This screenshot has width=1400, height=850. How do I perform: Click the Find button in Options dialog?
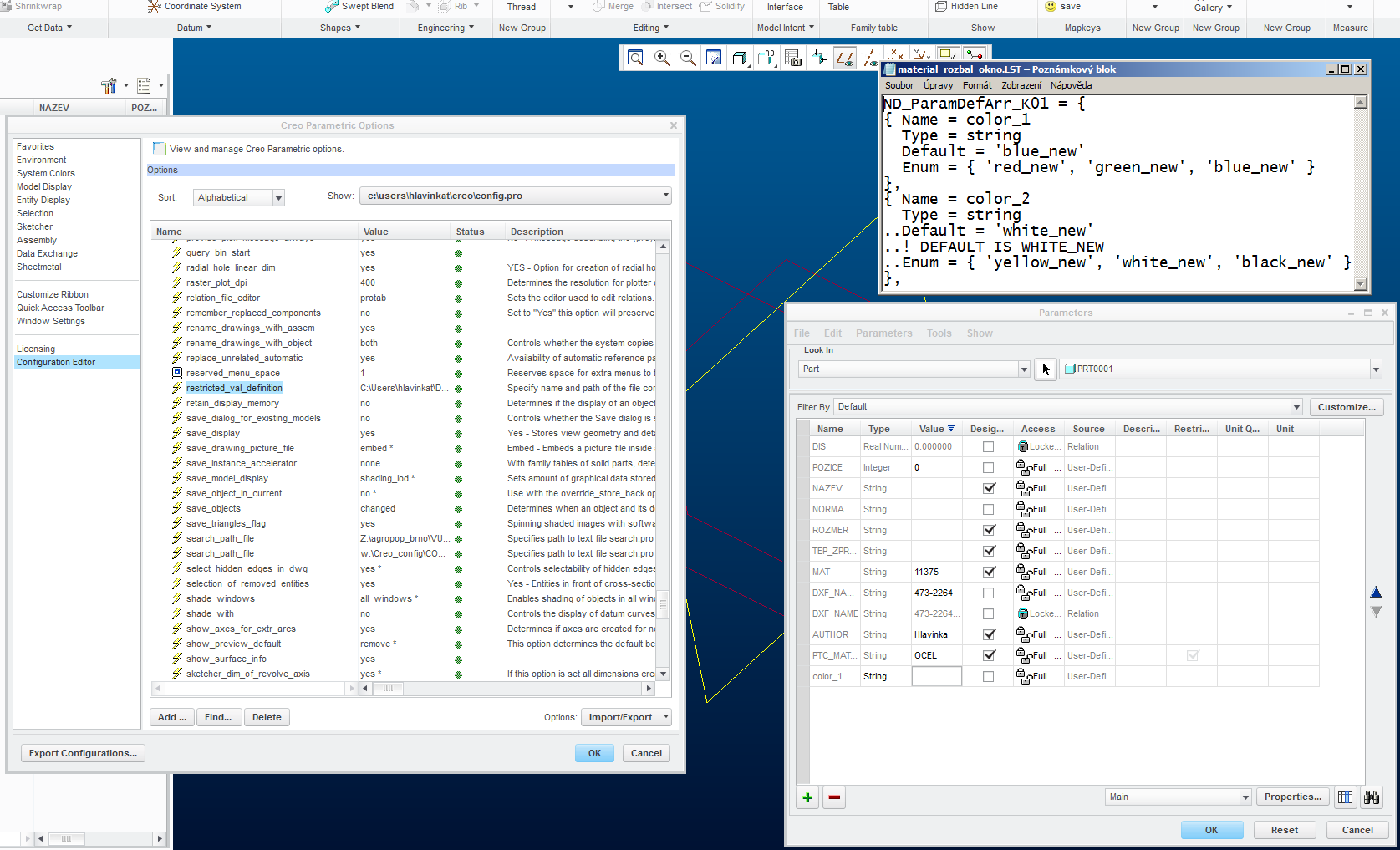(219, 717)
